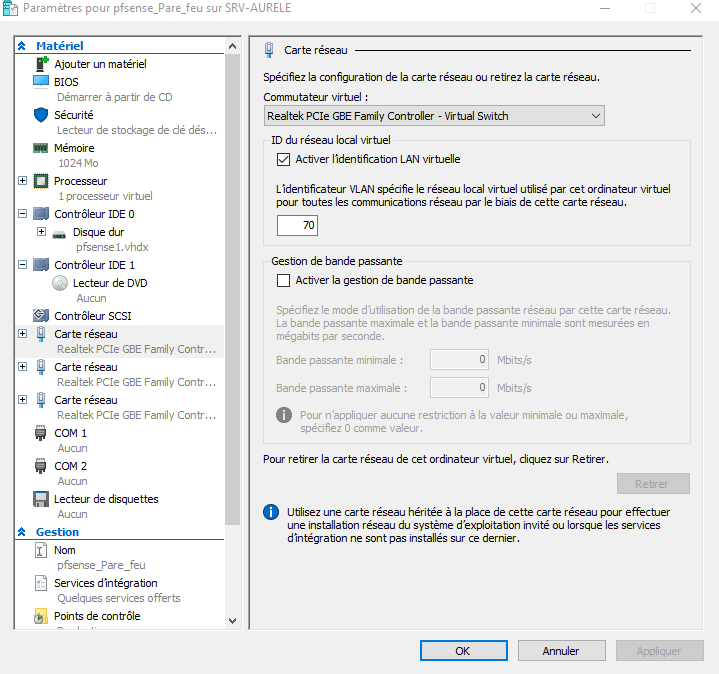The width and height of the screenshot is (719, 674).
Task: Click the BIOS monitor icon
Action: tap(41, 81)
